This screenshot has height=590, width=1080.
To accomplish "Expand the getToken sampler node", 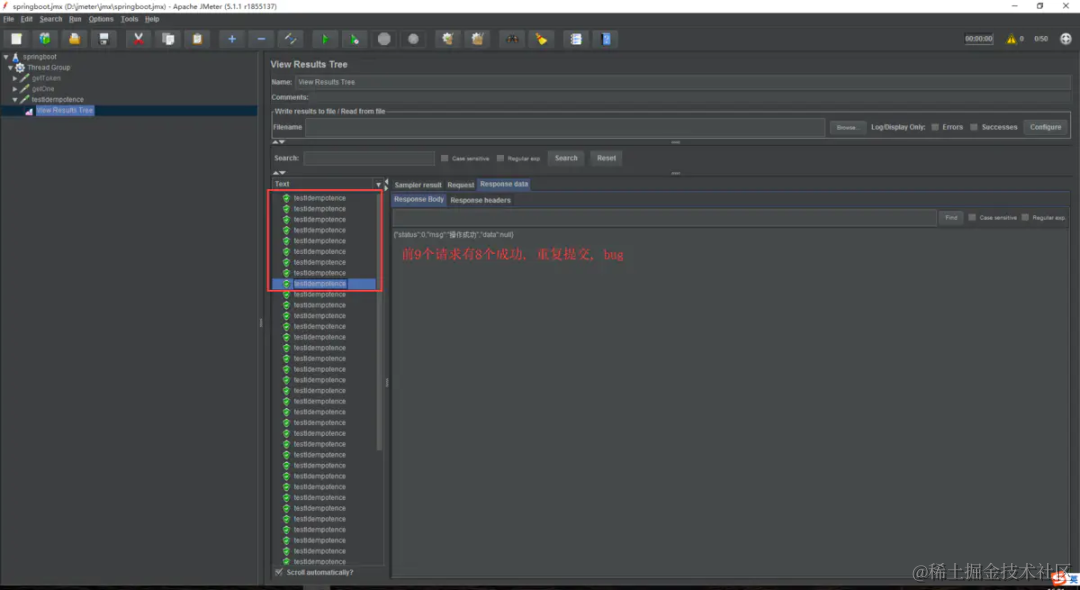I will click(x=15, y=78).
